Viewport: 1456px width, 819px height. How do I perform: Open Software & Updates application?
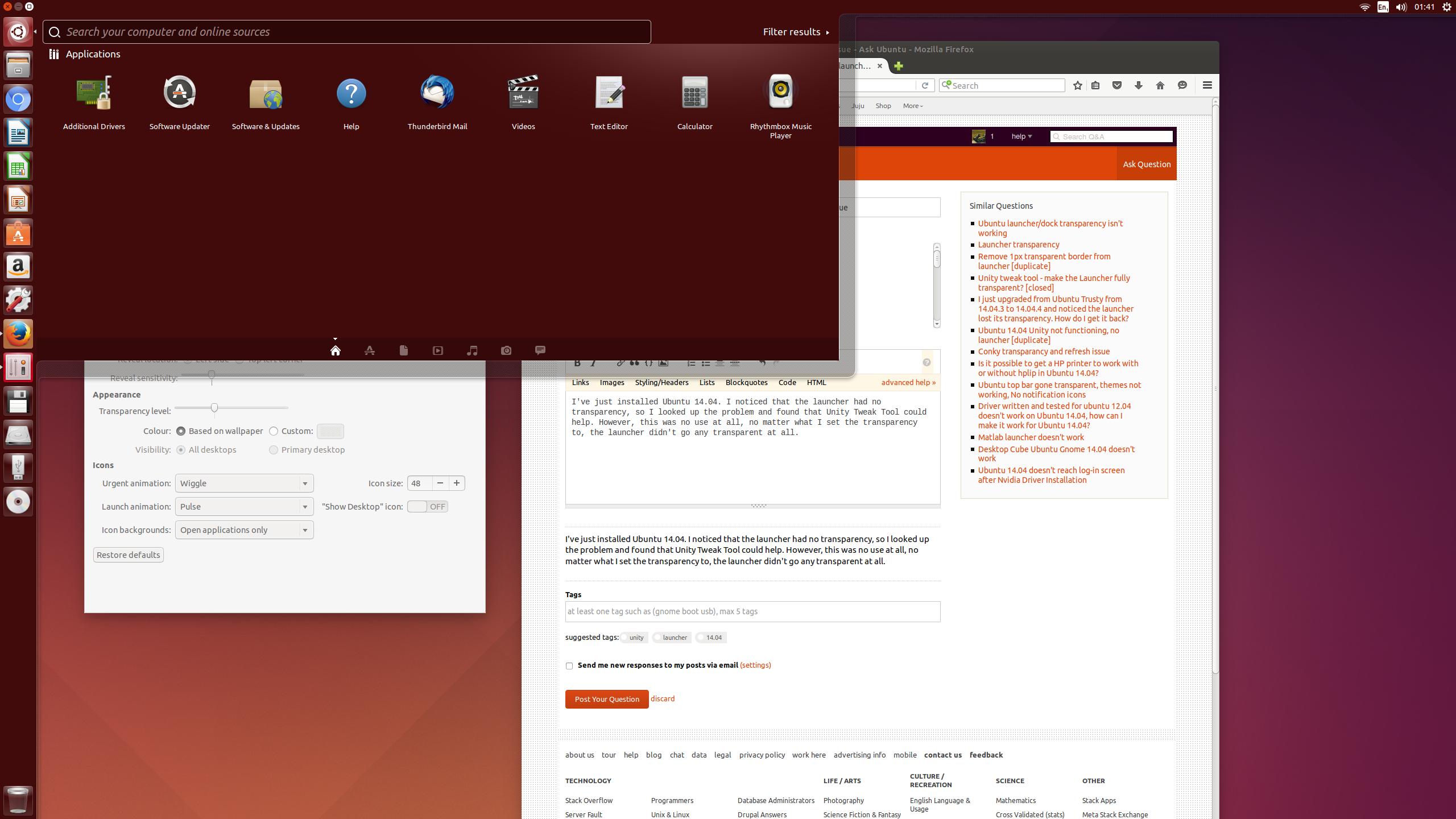[x=266, y=102]
